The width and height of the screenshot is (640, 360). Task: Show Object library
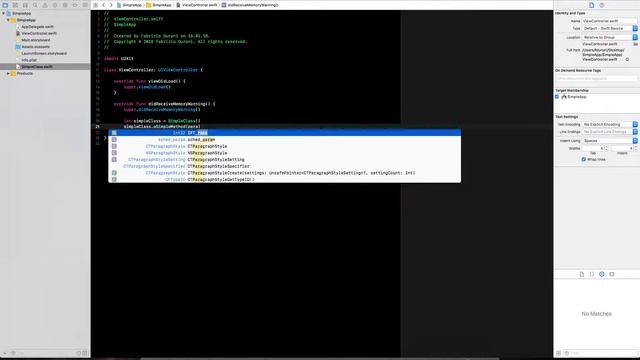click(602, 274)
